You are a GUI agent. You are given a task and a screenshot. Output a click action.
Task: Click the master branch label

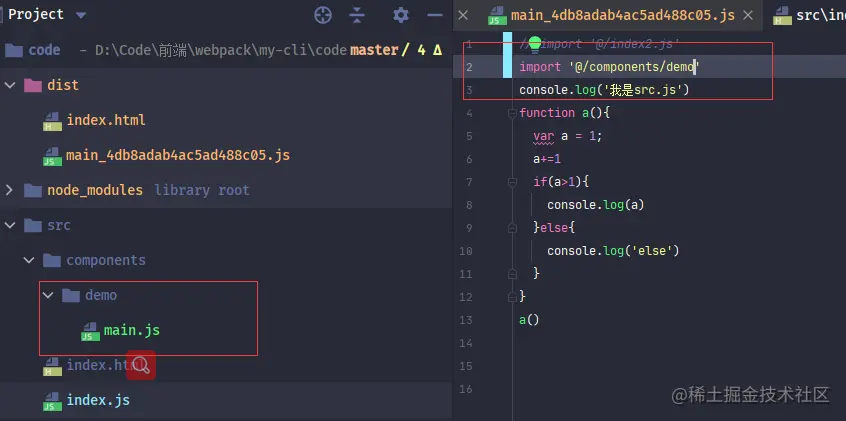click(374, 50)
